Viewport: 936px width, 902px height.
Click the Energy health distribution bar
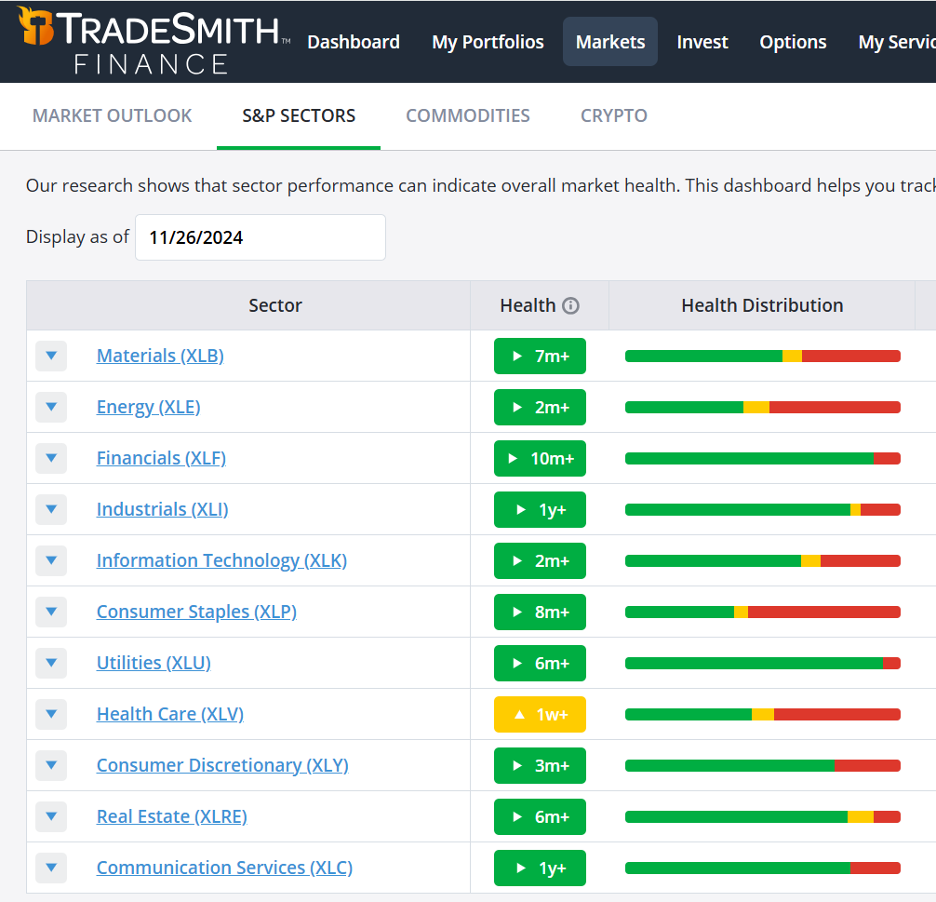click(762, 407)
